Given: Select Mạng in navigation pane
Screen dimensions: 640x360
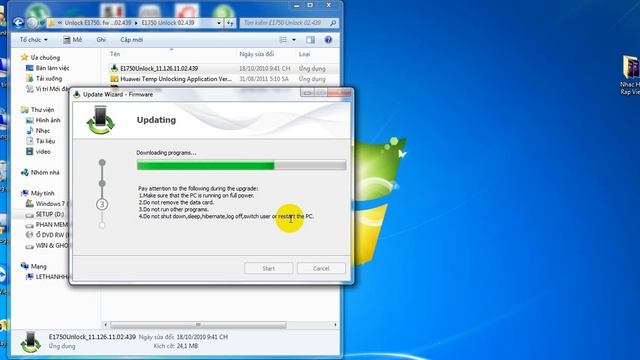Looking at the screenshot, I should (x=34, y=266).
